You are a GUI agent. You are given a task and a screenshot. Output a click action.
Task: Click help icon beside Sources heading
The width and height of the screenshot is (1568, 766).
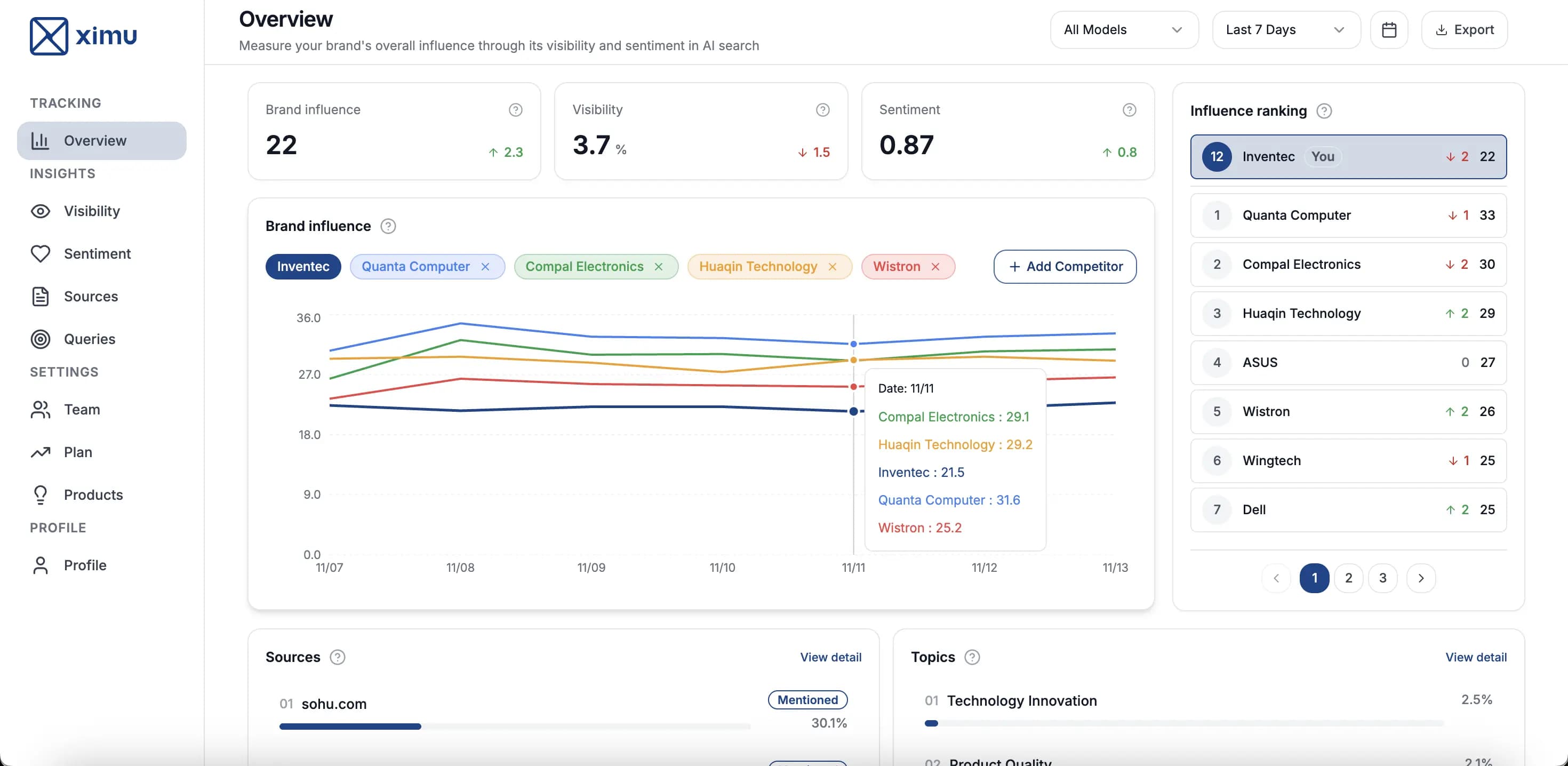(x=337, y=657)
